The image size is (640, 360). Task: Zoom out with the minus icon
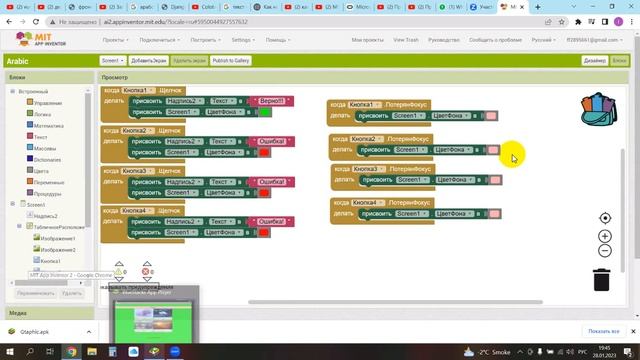click(x=605, y=251)
